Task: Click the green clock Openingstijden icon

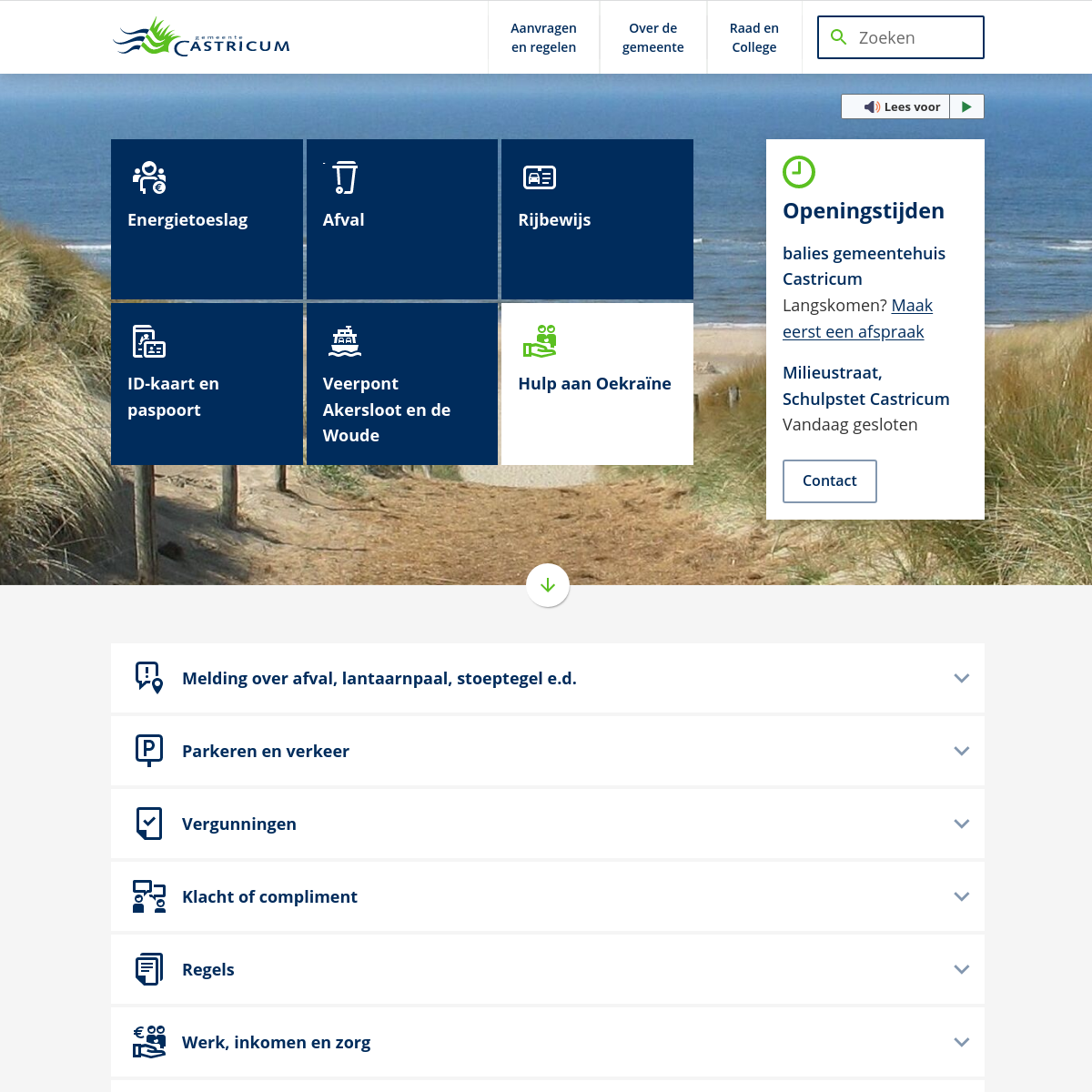Action: pyautogui.click(x=799, y=172)
